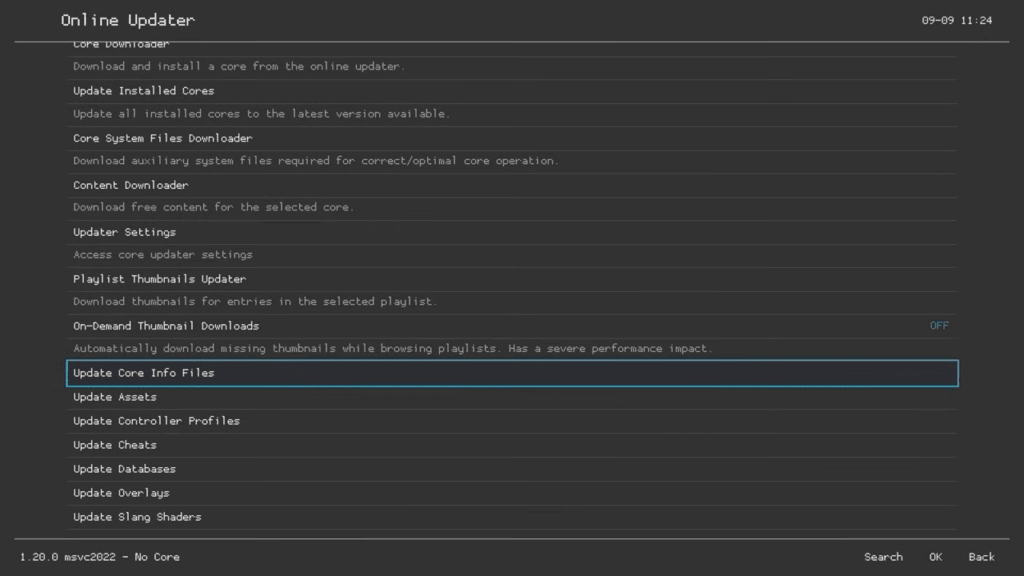Image resolution: width=1024 pixels, height=576 pixels.
Task: Start Update Databases
Action: [124, 469]
